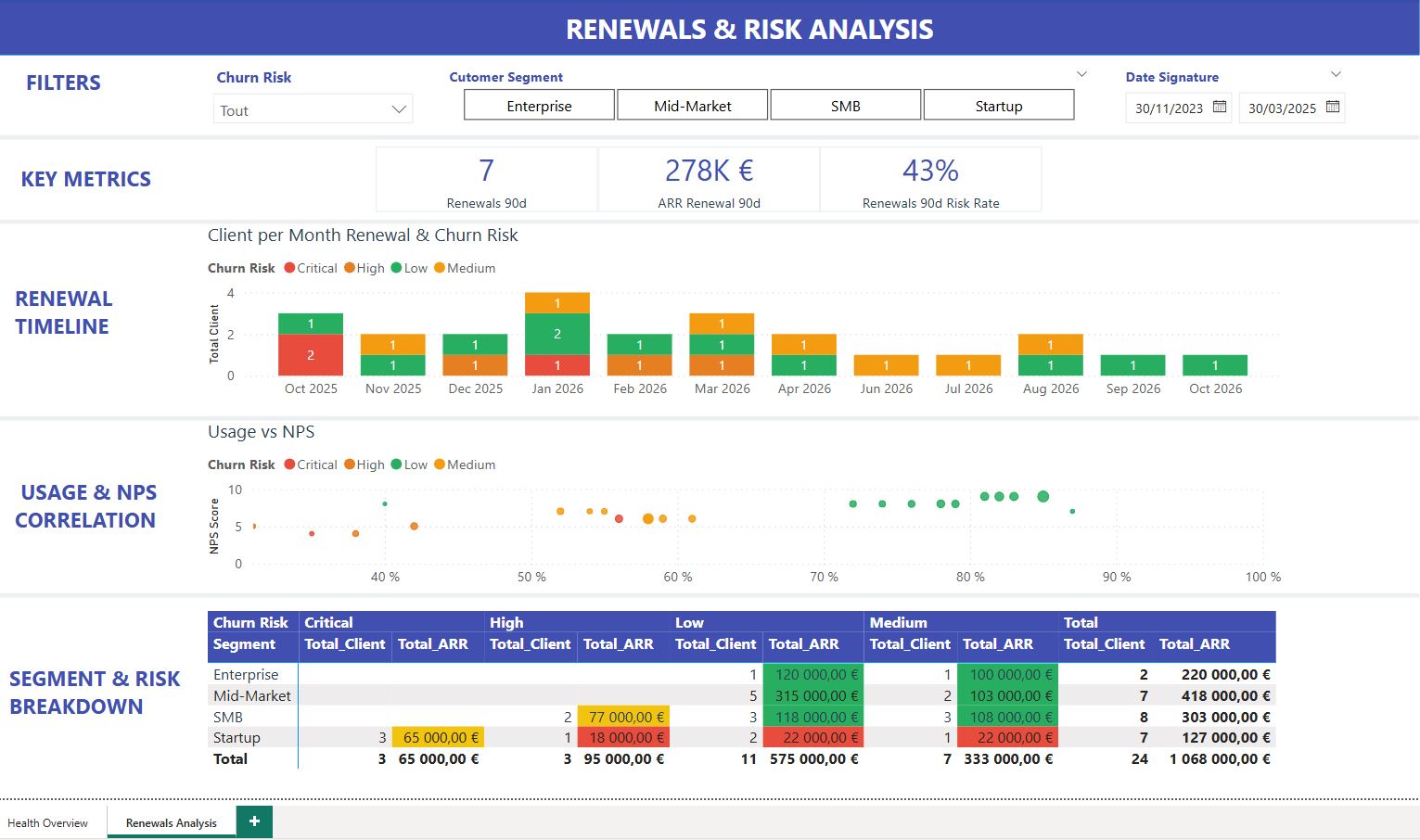Click the Critical legend icon on Renewal Timeline chart
The image size is (1420, 840).
click(x=288, y=268)
